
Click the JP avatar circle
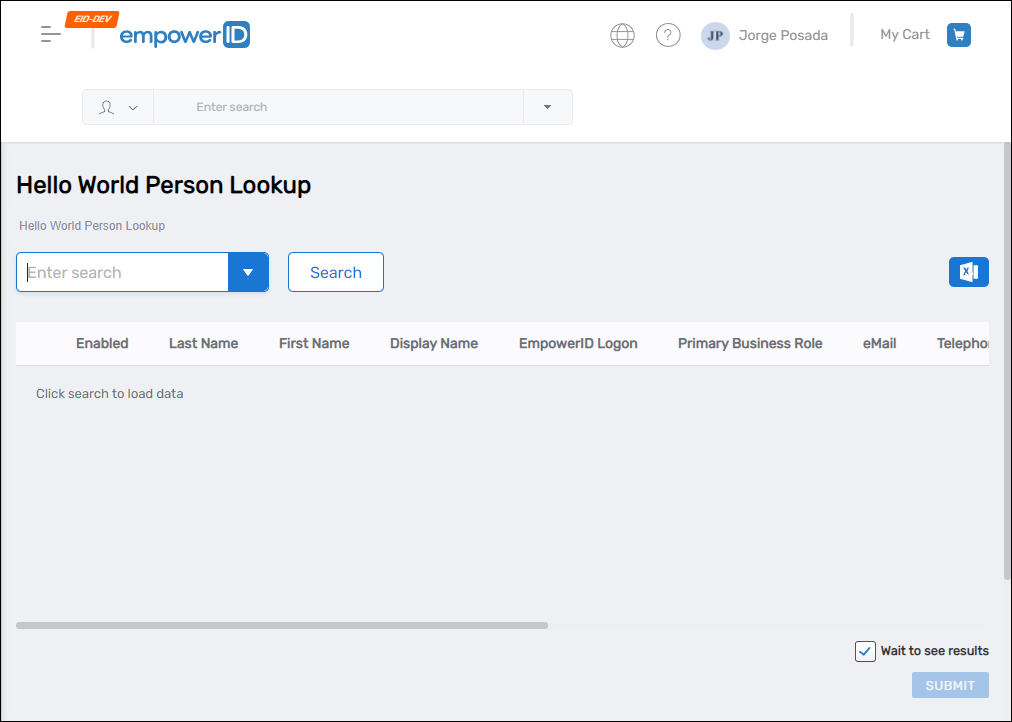[x=715, y=35]
